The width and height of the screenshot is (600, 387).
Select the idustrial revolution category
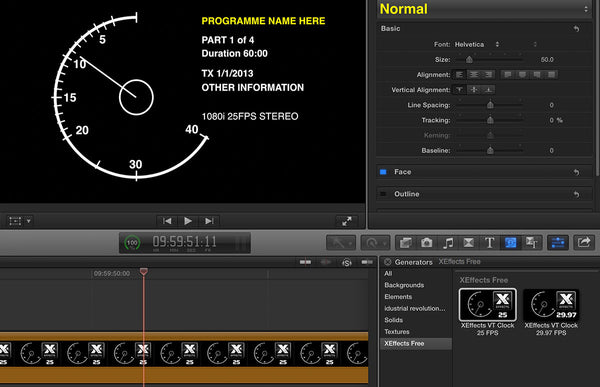pos(415,308)
